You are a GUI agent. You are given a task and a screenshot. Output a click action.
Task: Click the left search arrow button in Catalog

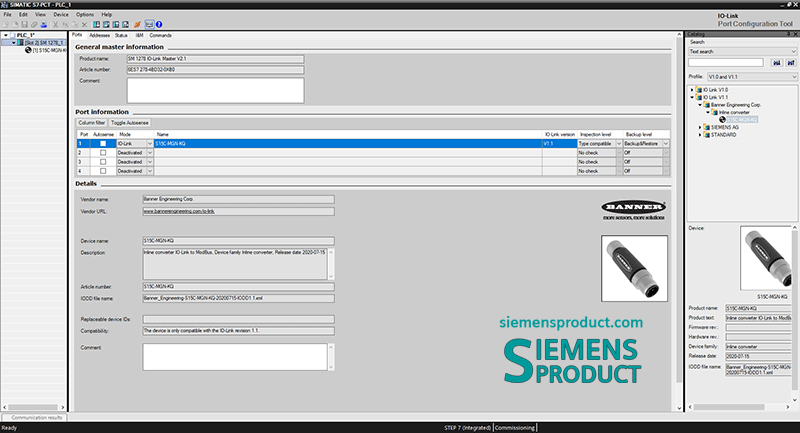777,63
